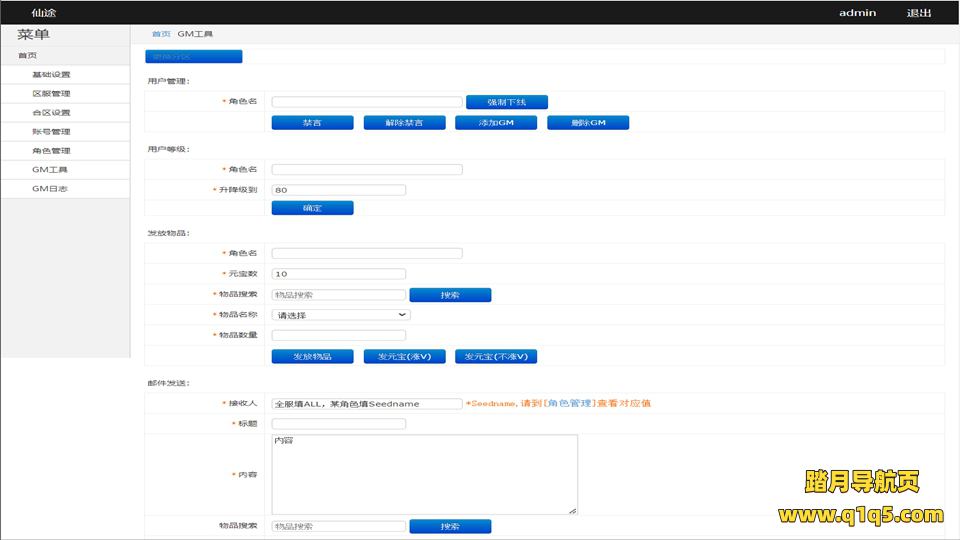The height and width of the screenshot is (540, 960).
Task: Click the 发放物品 button
Action: click(312, 356)
